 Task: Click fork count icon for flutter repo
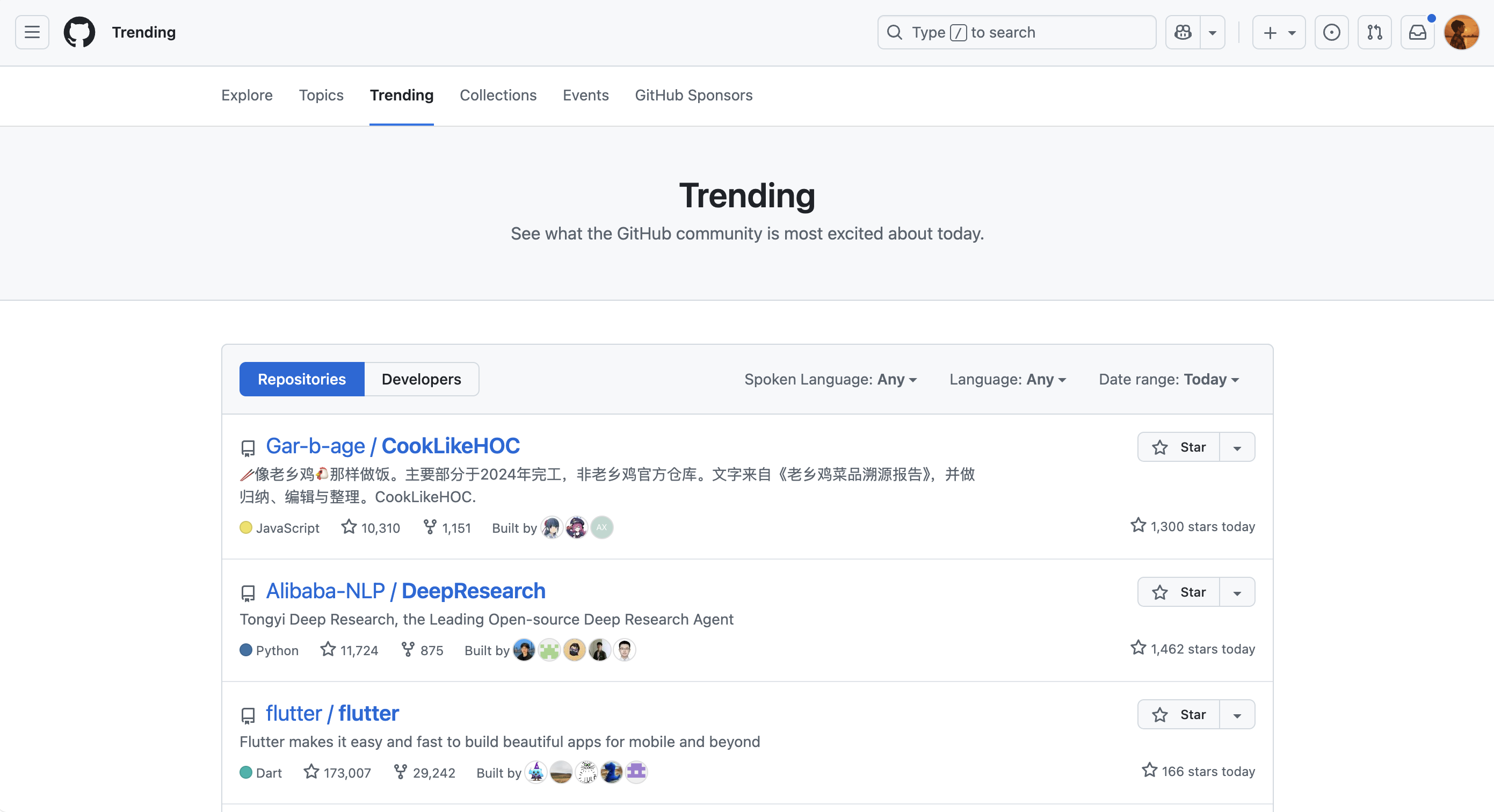(400, 771)
